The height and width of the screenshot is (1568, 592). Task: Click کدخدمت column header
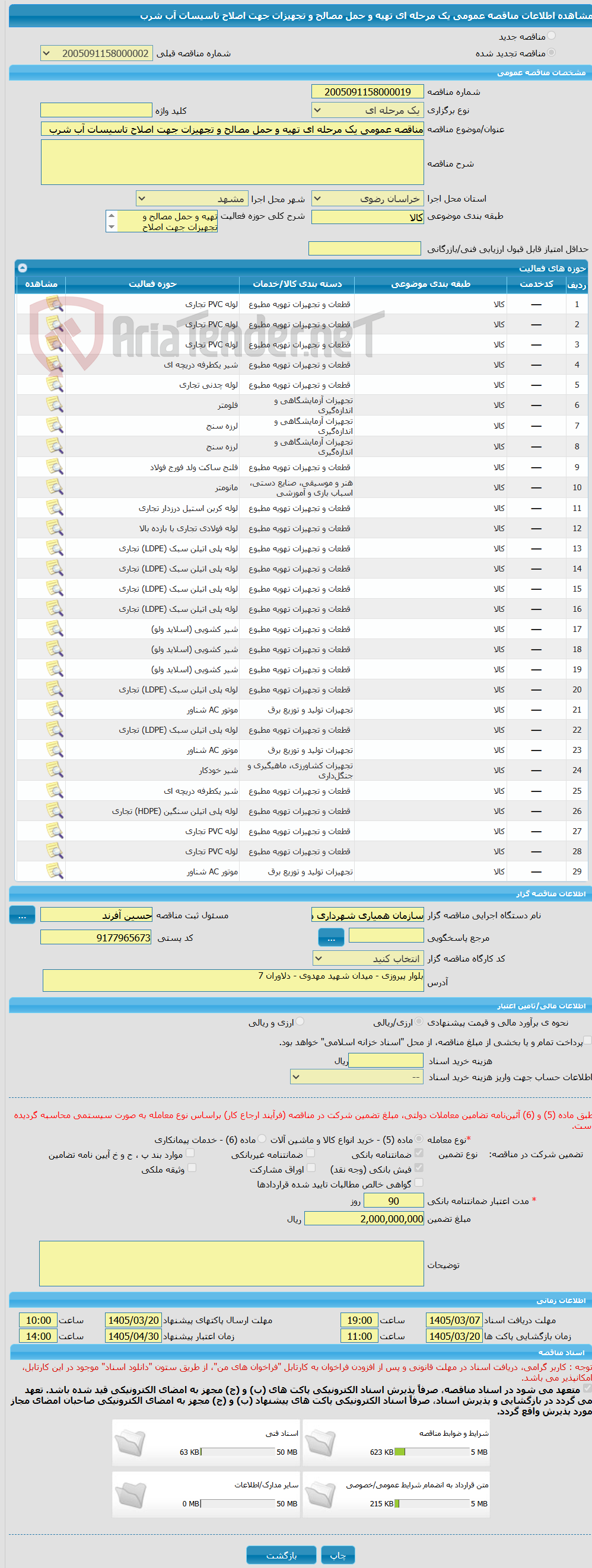coord(537,285)
